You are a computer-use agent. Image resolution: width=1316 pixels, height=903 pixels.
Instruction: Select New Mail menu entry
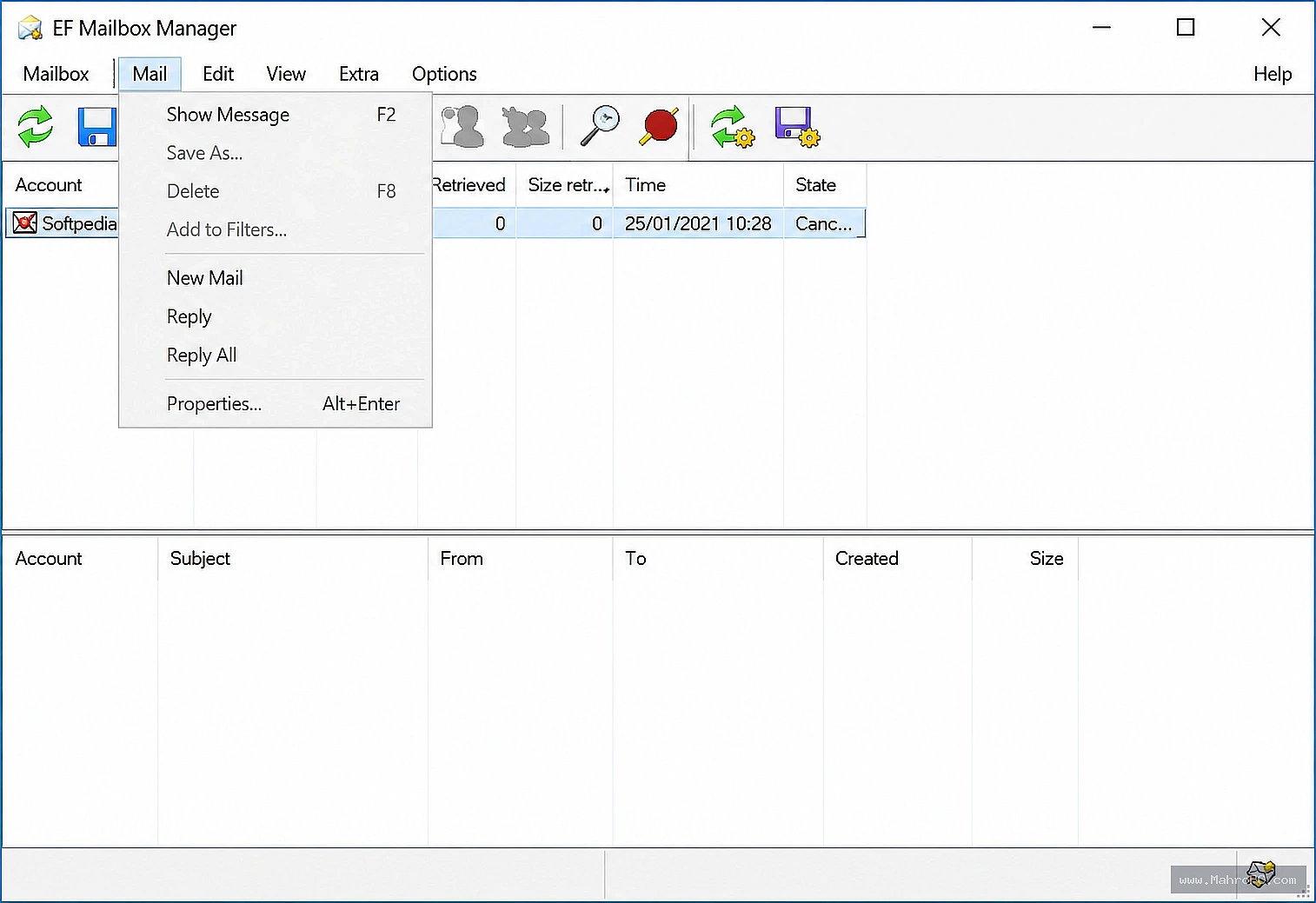[x=276, y=278]
